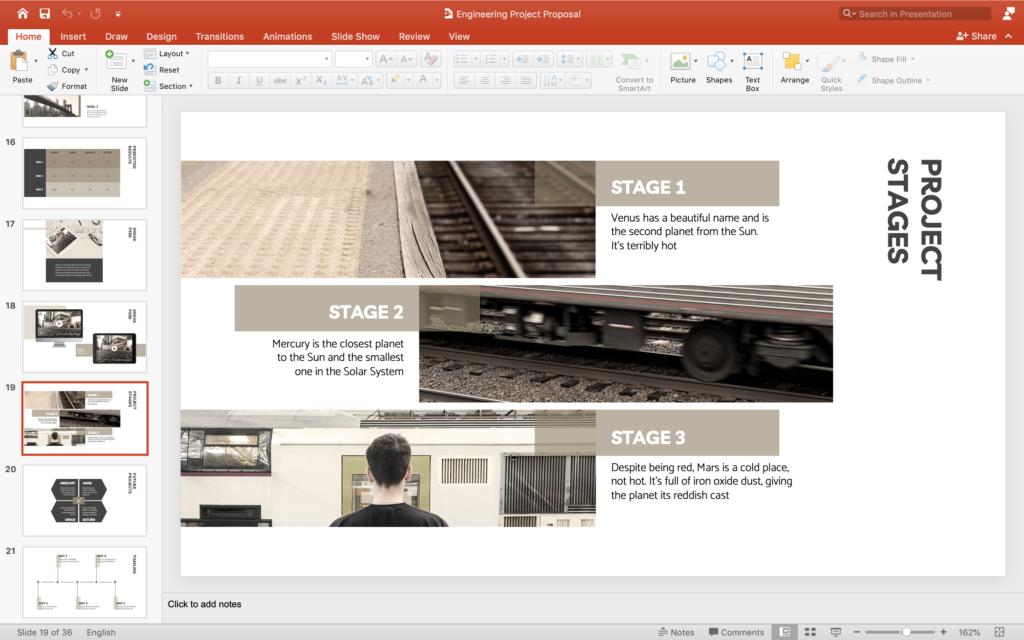Clear all text formatting

point(430,59)
